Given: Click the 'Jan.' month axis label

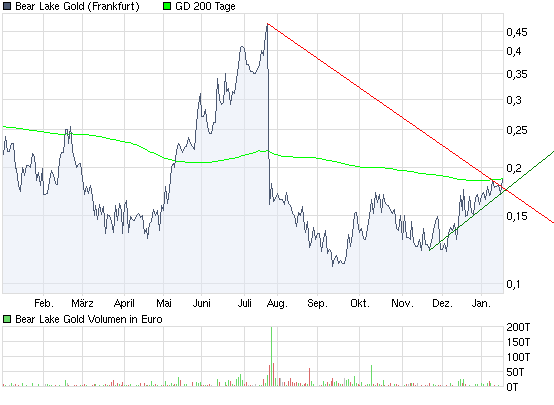Looking at the screenshot, I should (481, 303).
